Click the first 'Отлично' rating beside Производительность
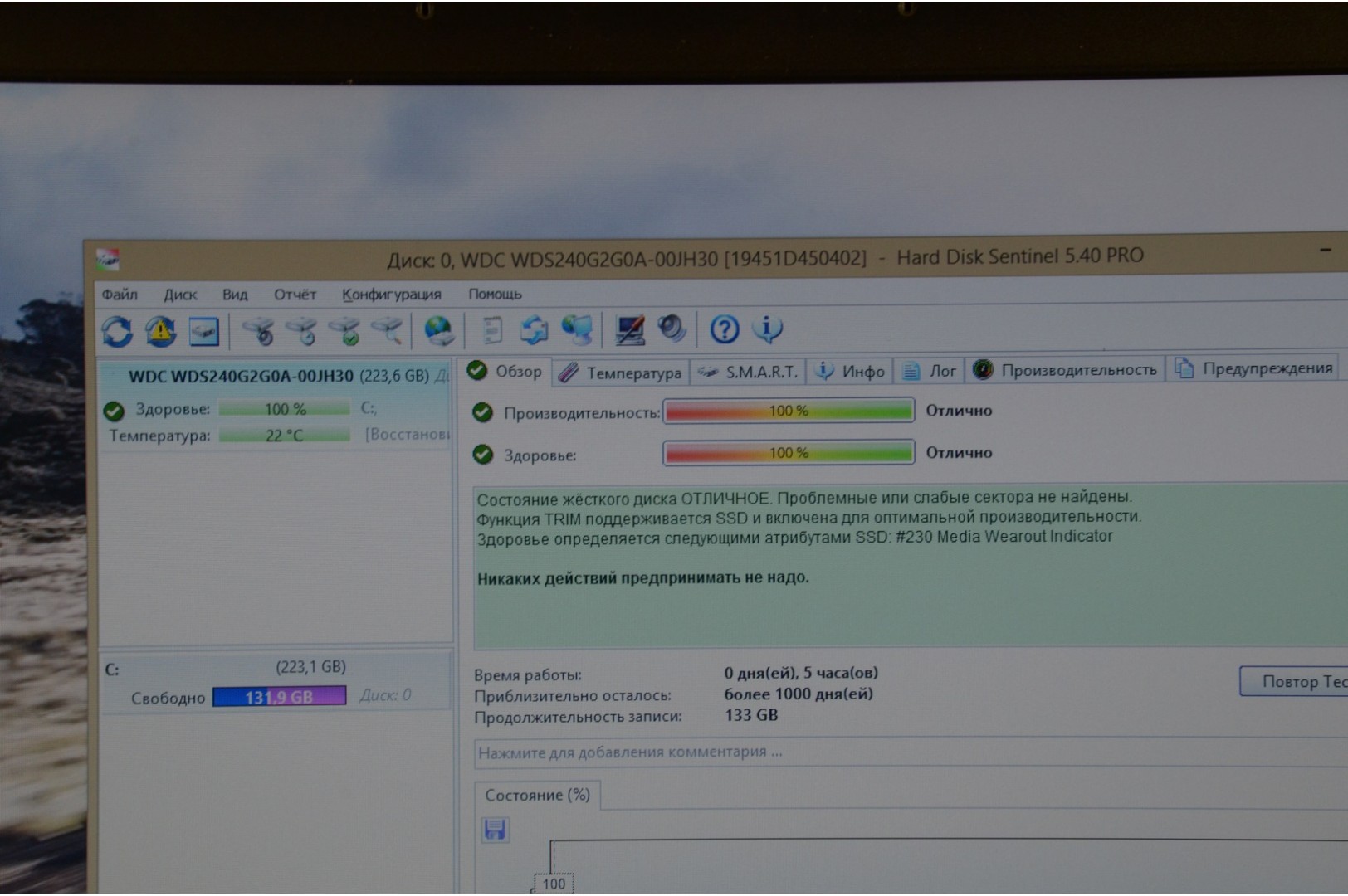 coord(959,410)
